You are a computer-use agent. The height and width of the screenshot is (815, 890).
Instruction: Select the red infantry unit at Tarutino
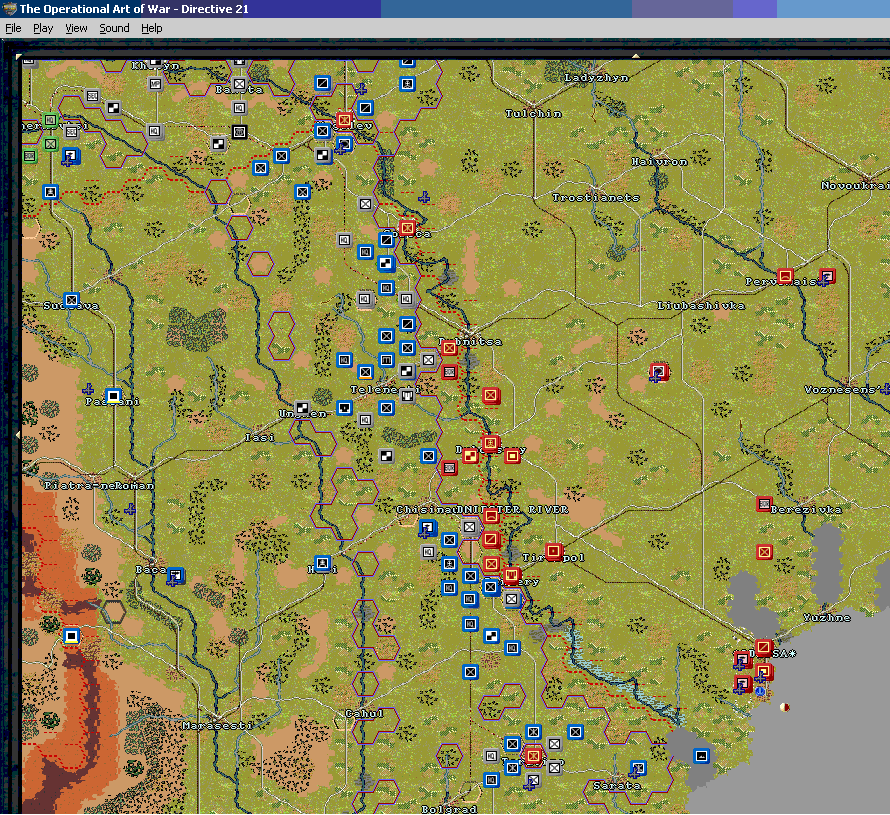(533, 755)
